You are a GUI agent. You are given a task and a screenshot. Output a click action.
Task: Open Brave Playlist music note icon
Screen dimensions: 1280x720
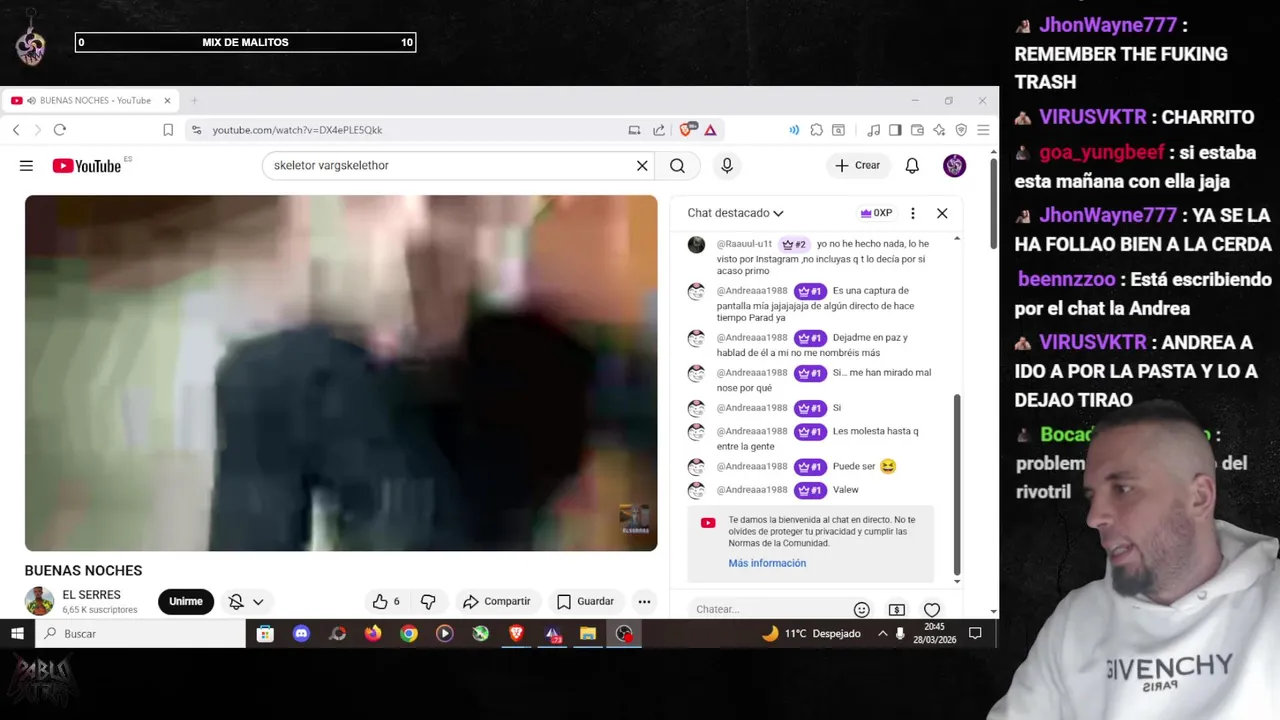[873, 130]
